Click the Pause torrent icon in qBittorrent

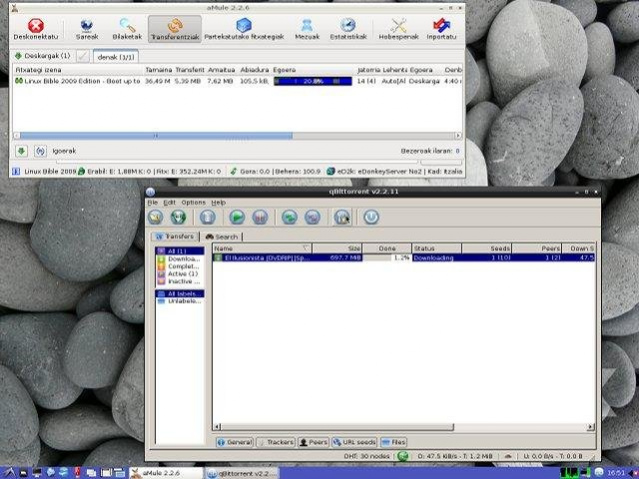tap(261, 216)
